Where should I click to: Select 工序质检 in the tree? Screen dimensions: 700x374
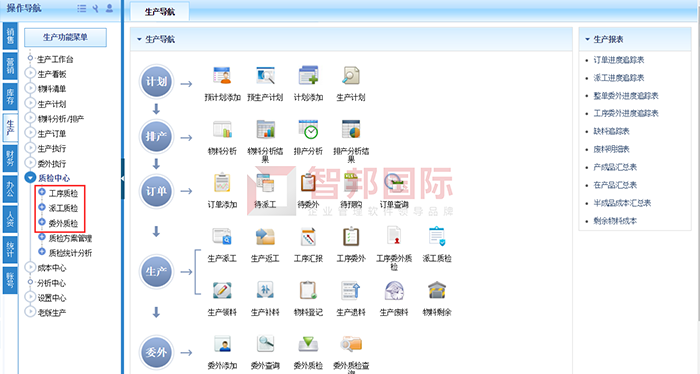tap(63, 193)
